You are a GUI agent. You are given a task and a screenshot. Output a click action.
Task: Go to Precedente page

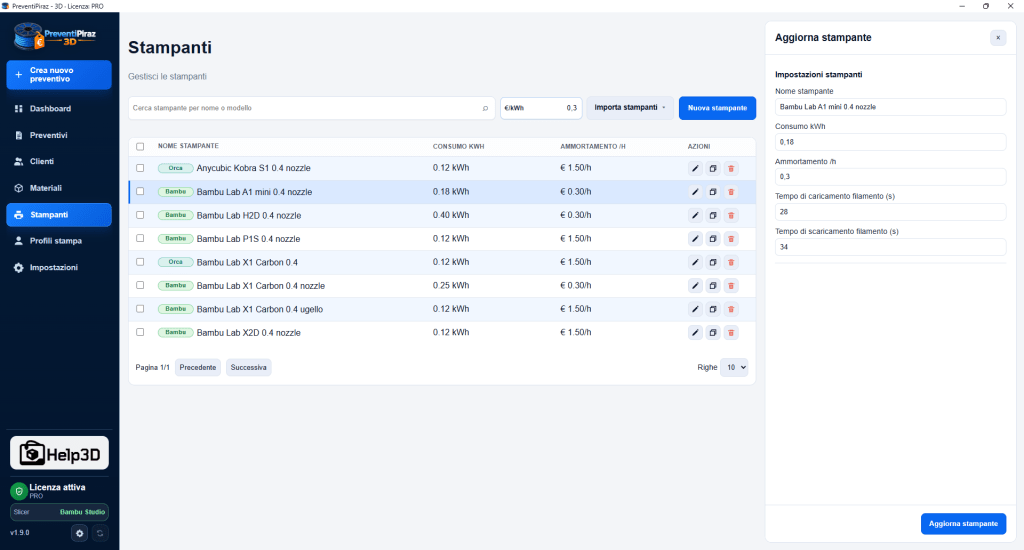coord(198,368)
